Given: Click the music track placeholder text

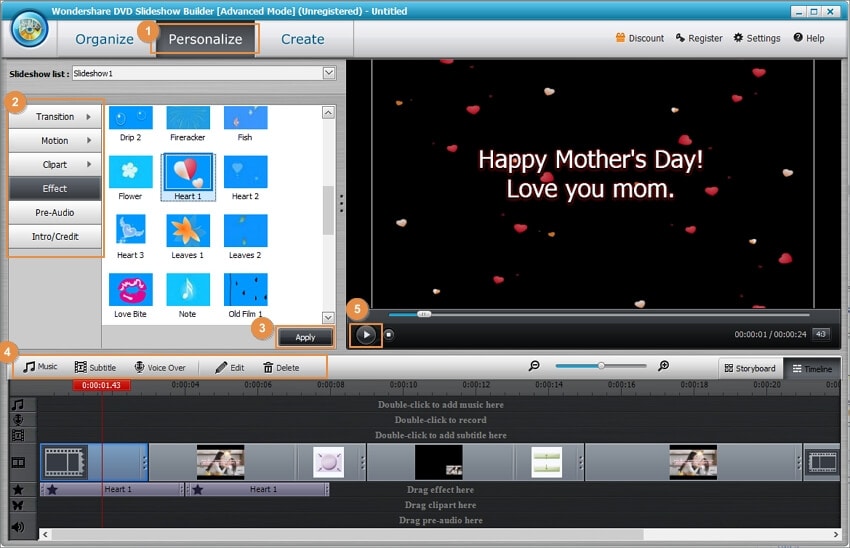Looking at the screenshot, I should tap(441, 404).
